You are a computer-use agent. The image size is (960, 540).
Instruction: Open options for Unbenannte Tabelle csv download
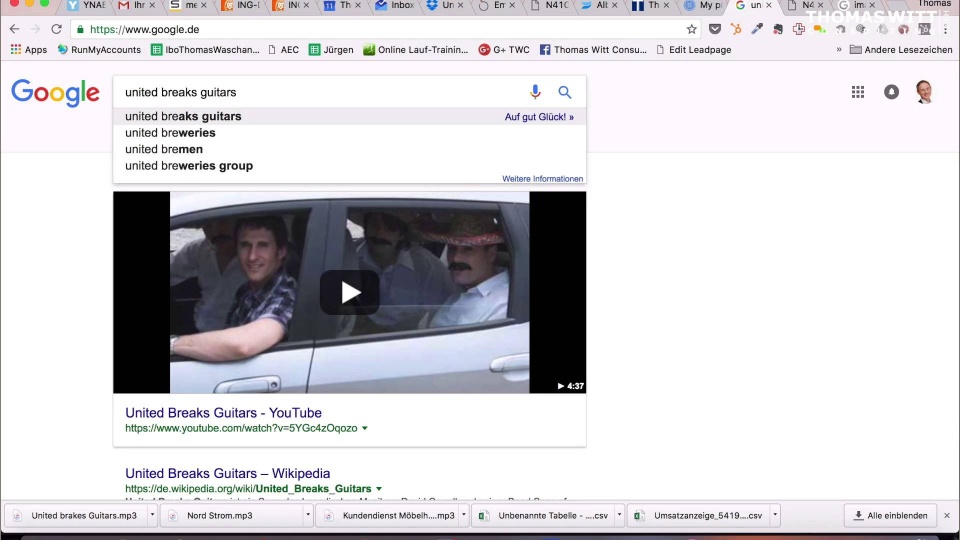[619, 515]
